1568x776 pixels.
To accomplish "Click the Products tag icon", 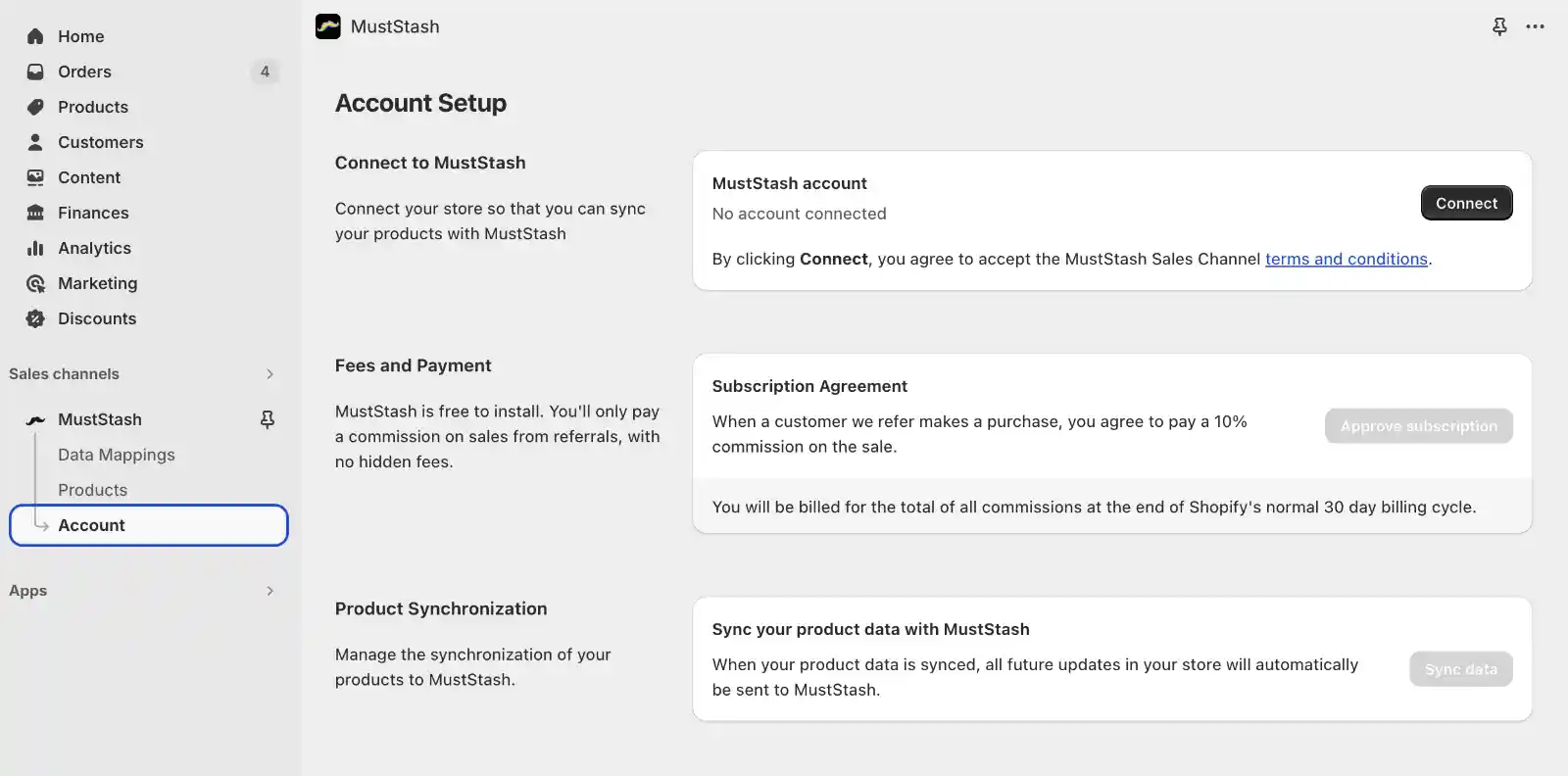I will point(35,107).
